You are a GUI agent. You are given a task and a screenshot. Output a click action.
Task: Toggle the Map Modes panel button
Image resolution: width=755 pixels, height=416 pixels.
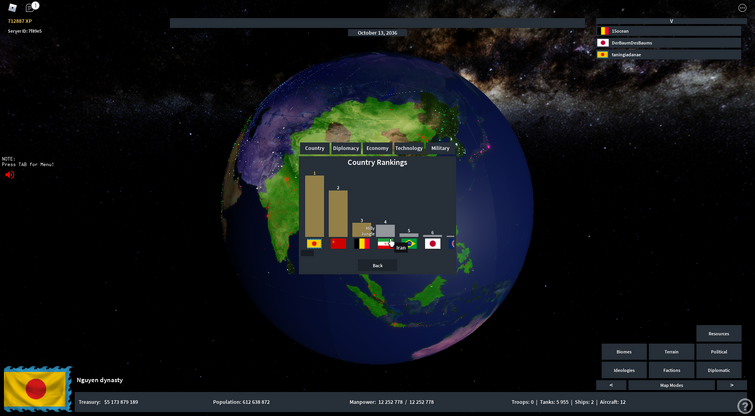pos(671,385)
